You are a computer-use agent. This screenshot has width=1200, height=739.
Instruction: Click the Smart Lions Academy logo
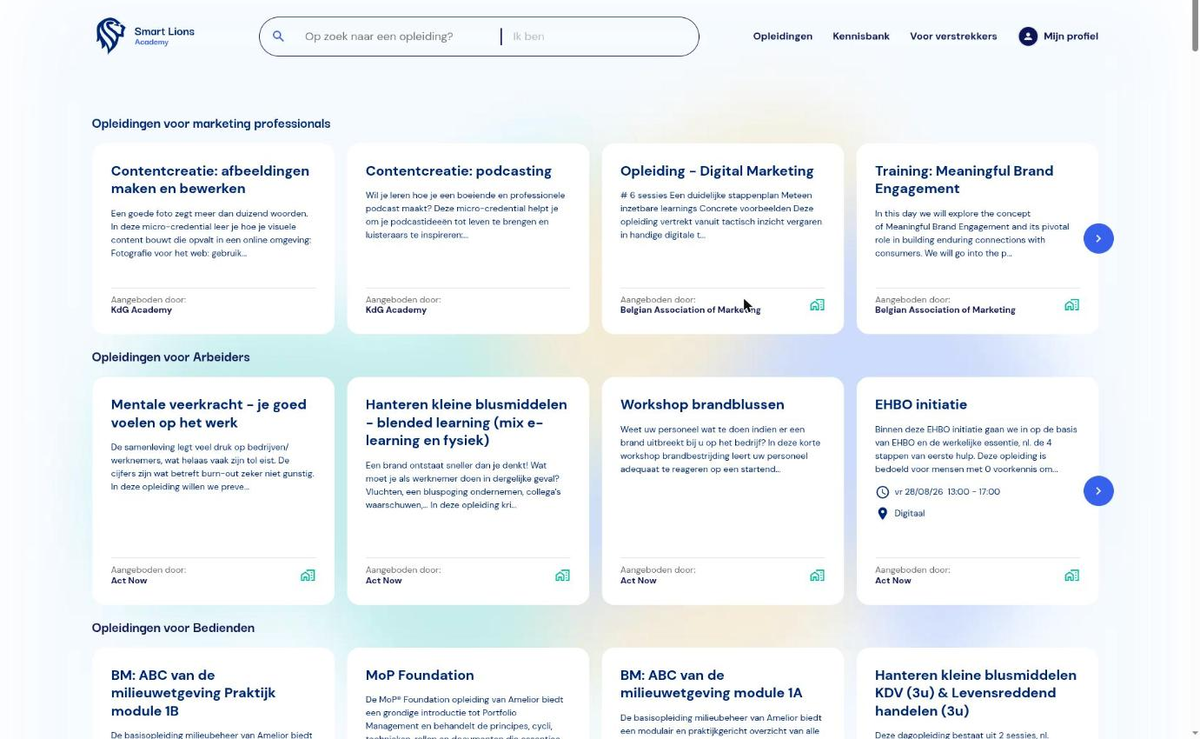coord(145,36)
